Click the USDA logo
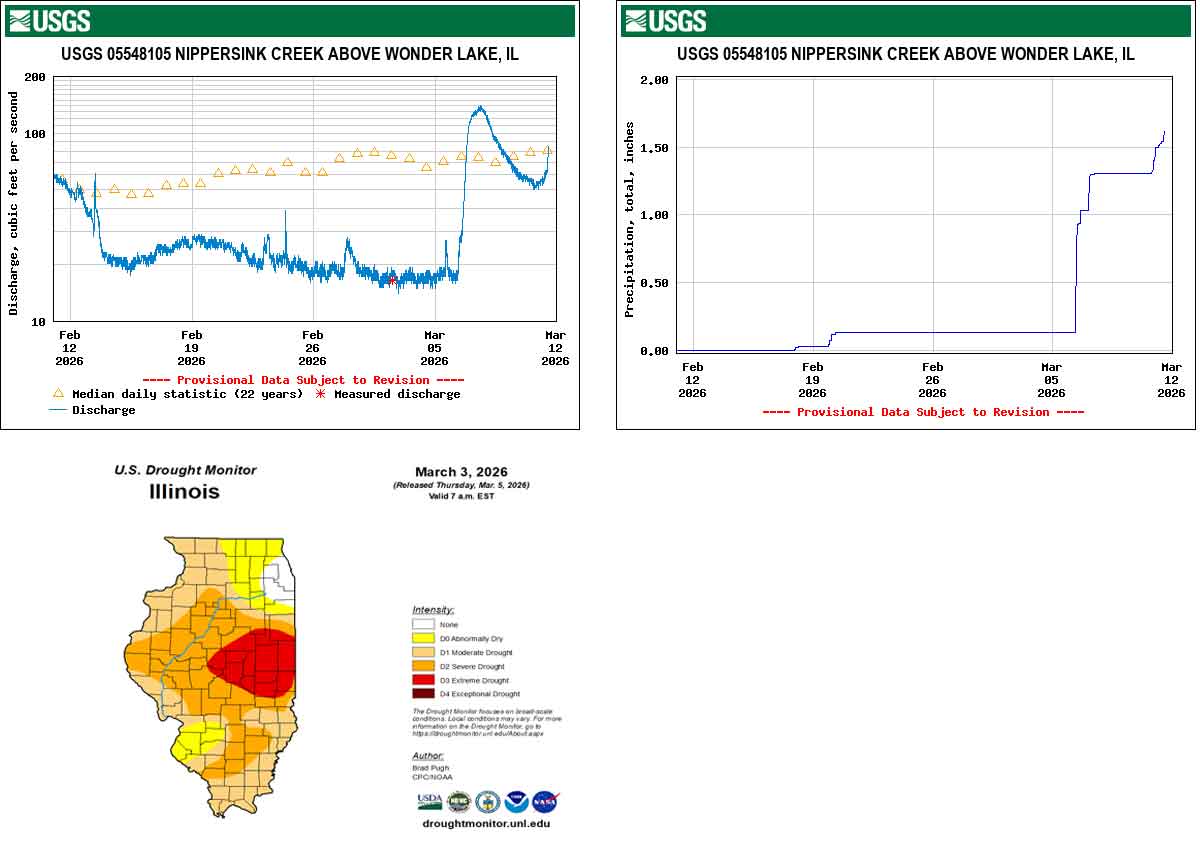This screenshot has height=847, width=1200. (429, 801)
